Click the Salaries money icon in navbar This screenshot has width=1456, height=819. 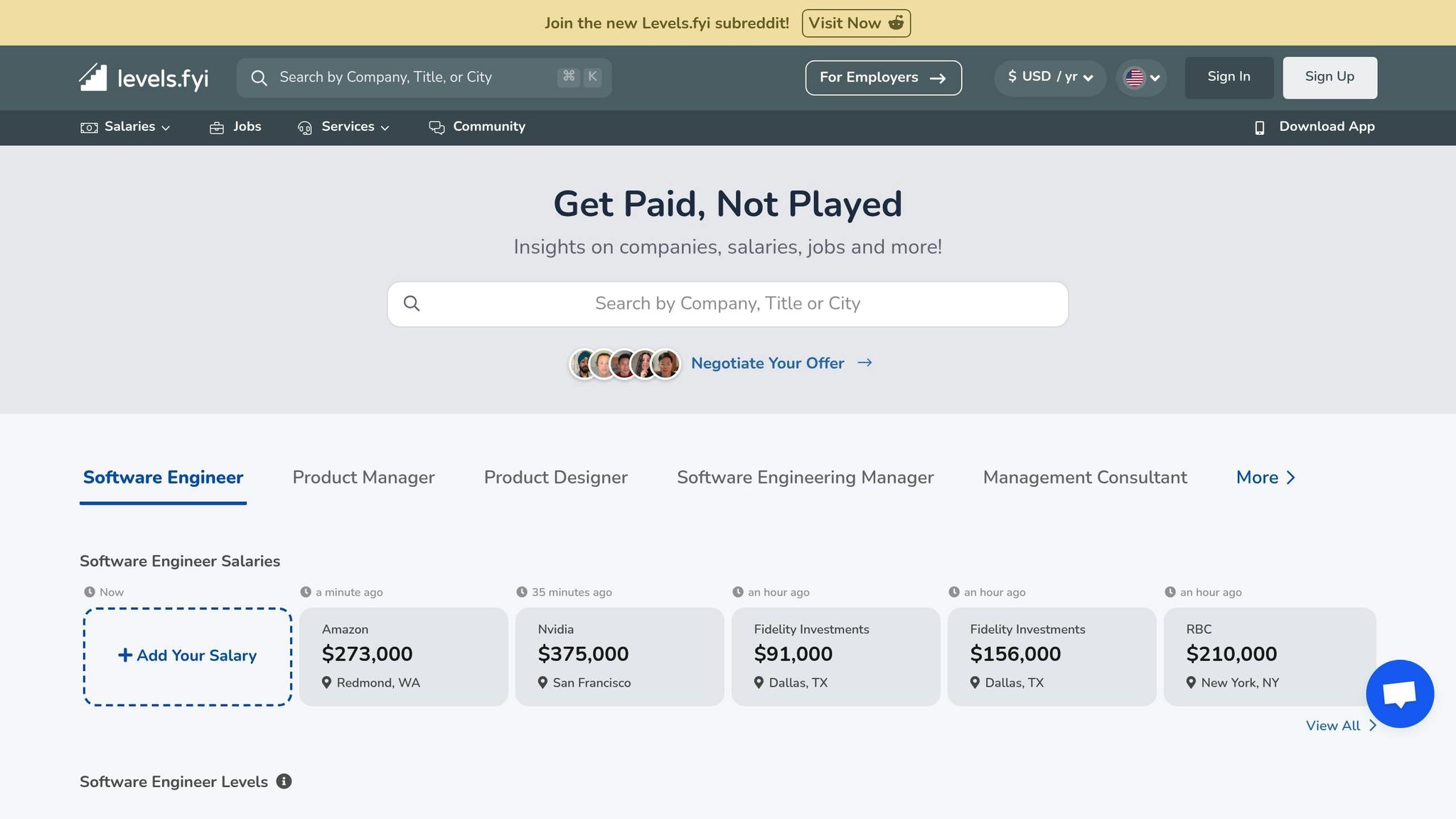tap(89, 127)
